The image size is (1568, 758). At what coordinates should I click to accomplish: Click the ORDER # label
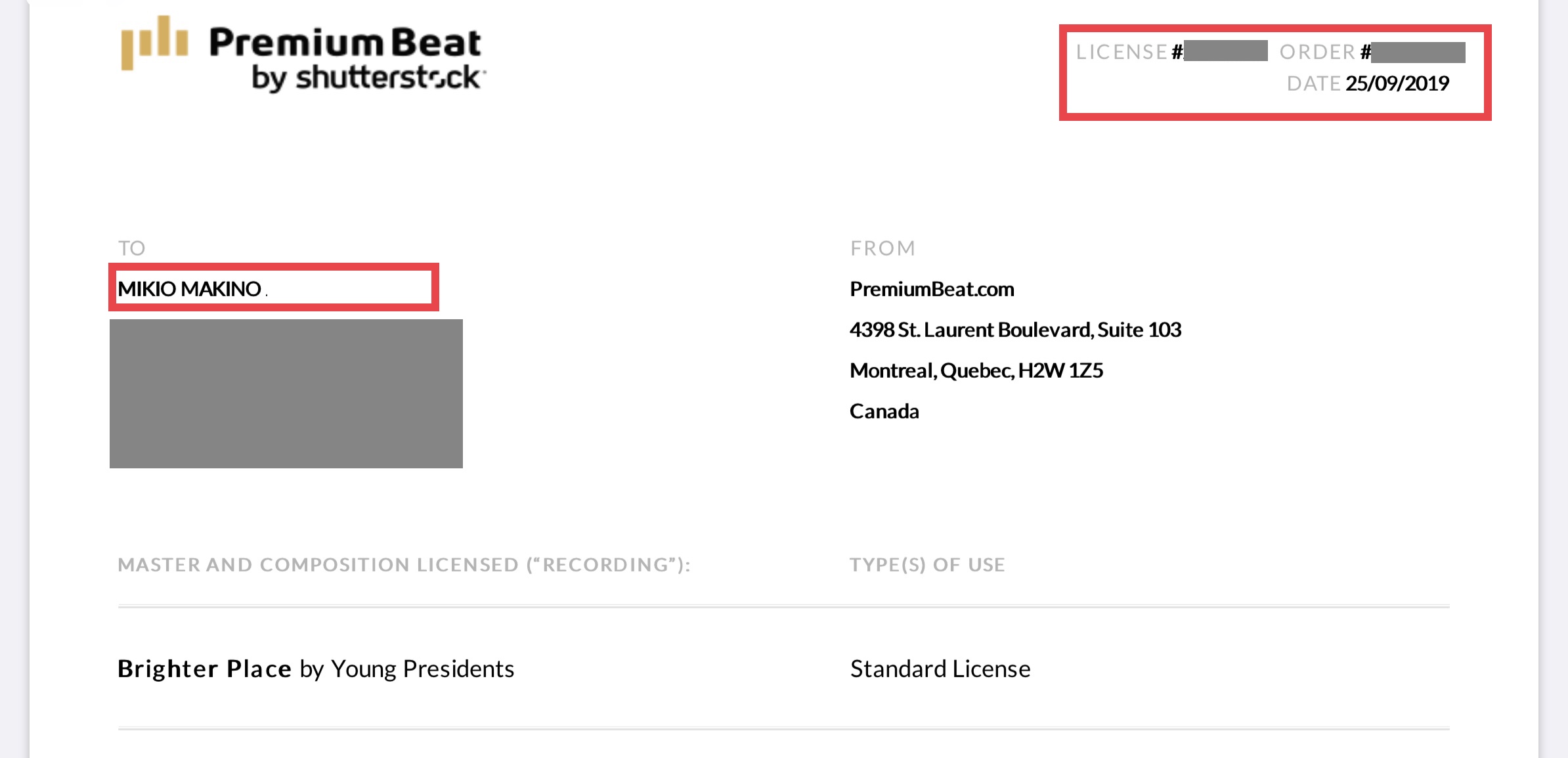(1324, 52)
